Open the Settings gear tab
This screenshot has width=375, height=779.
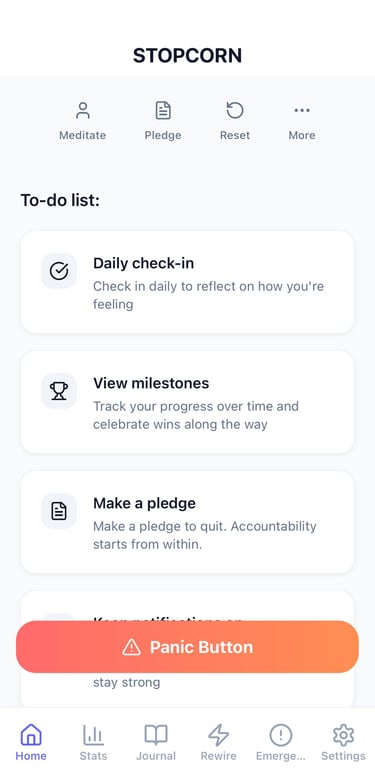[343, 743]
